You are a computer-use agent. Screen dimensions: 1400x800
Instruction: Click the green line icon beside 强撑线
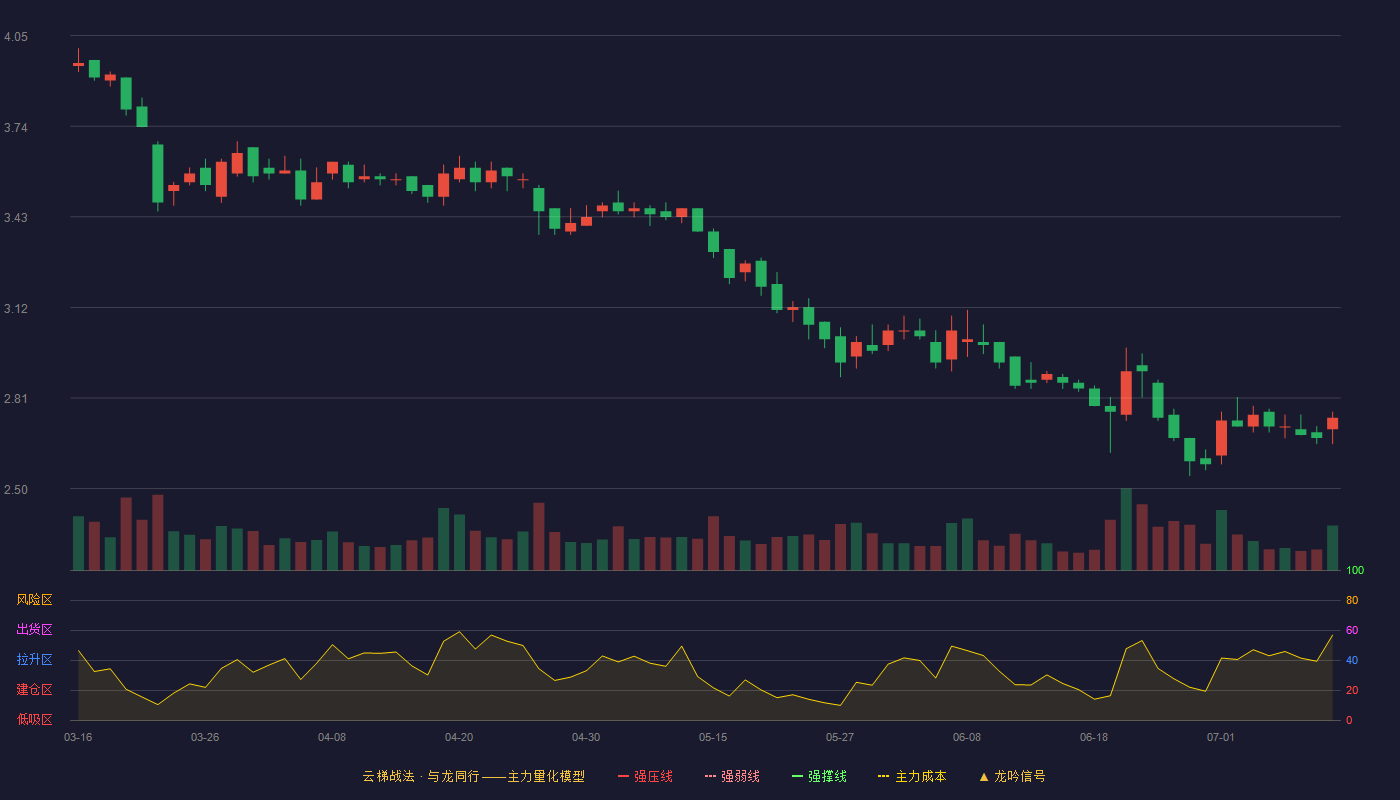click(x=797, y=776)
